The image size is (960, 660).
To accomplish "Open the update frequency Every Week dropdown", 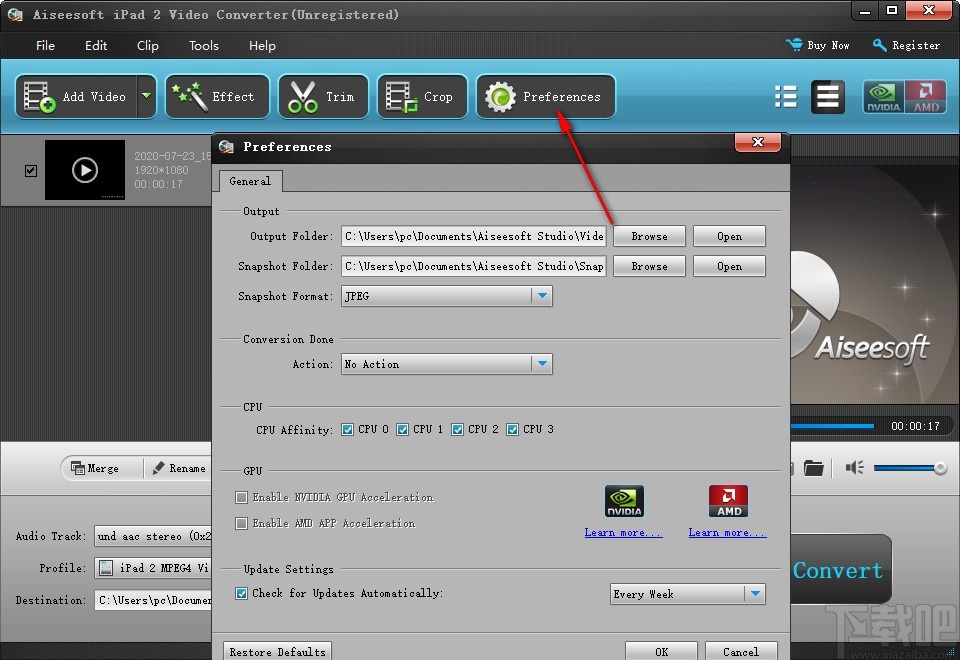I will (688, 594).
